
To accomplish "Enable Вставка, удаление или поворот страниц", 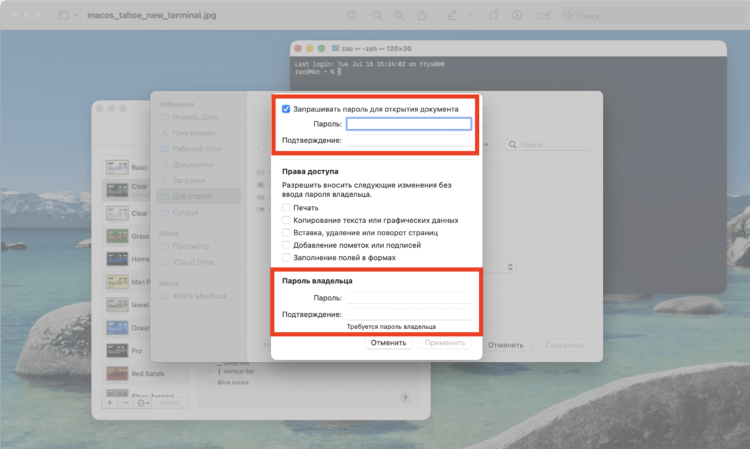I will click(286, 232).
